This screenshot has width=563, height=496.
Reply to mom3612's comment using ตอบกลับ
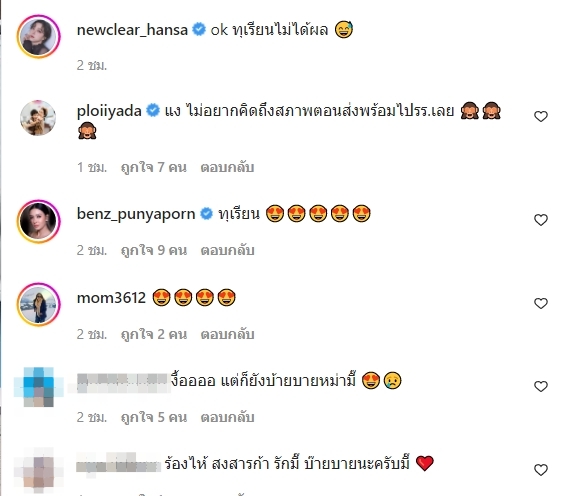click(x=227, y=334)
